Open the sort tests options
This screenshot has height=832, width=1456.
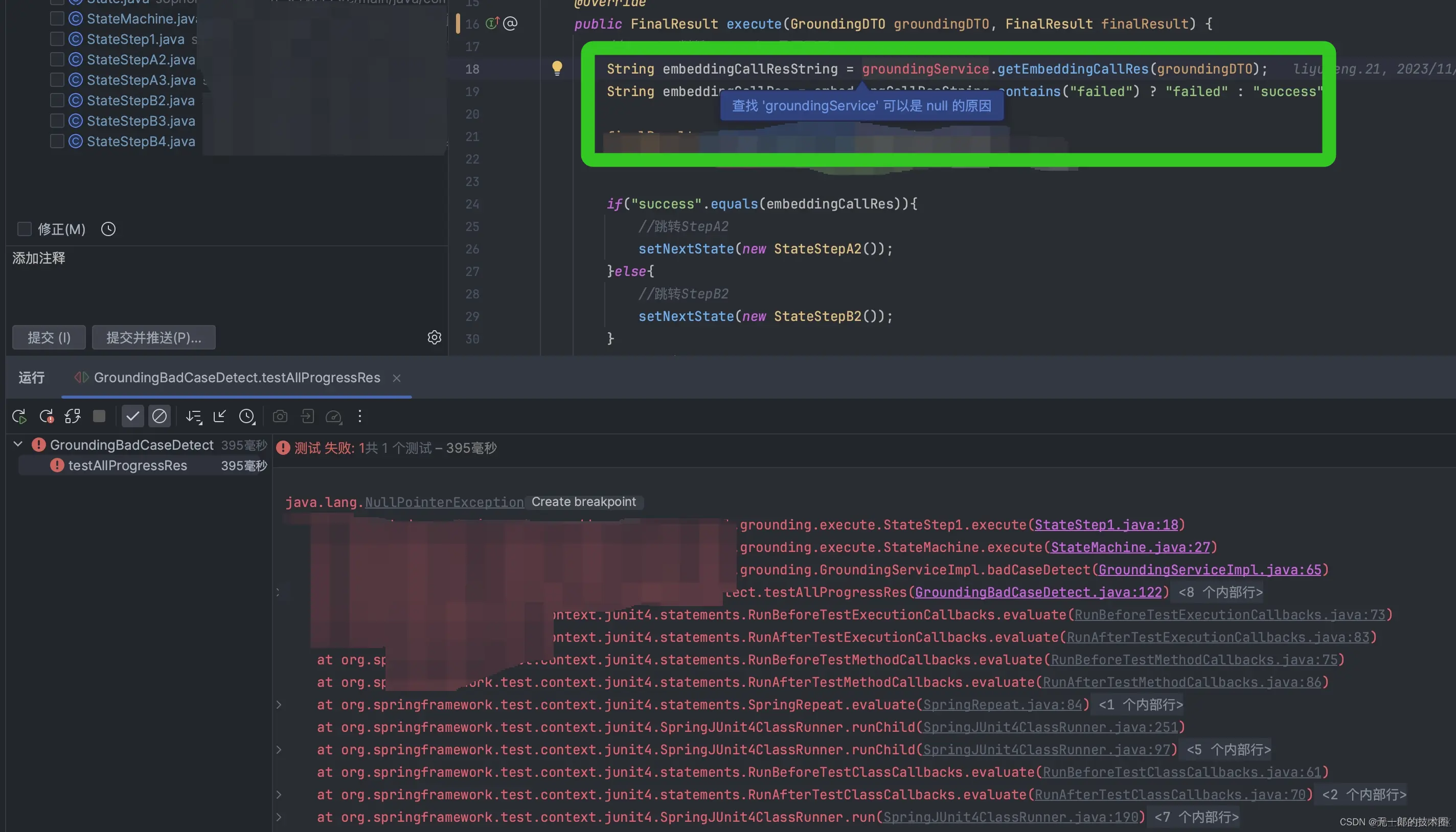point(194,417)
